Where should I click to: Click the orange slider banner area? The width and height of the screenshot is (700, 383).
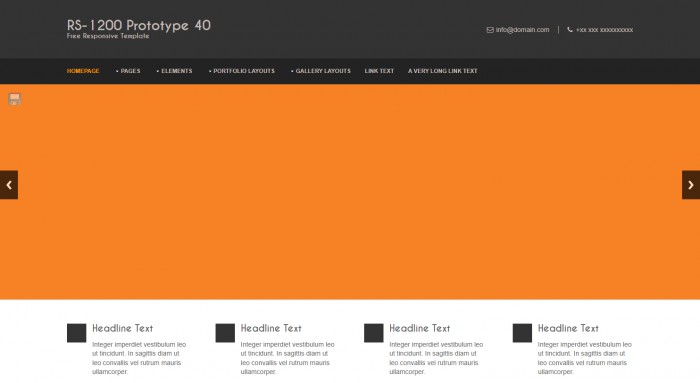[x=350, y=192]
